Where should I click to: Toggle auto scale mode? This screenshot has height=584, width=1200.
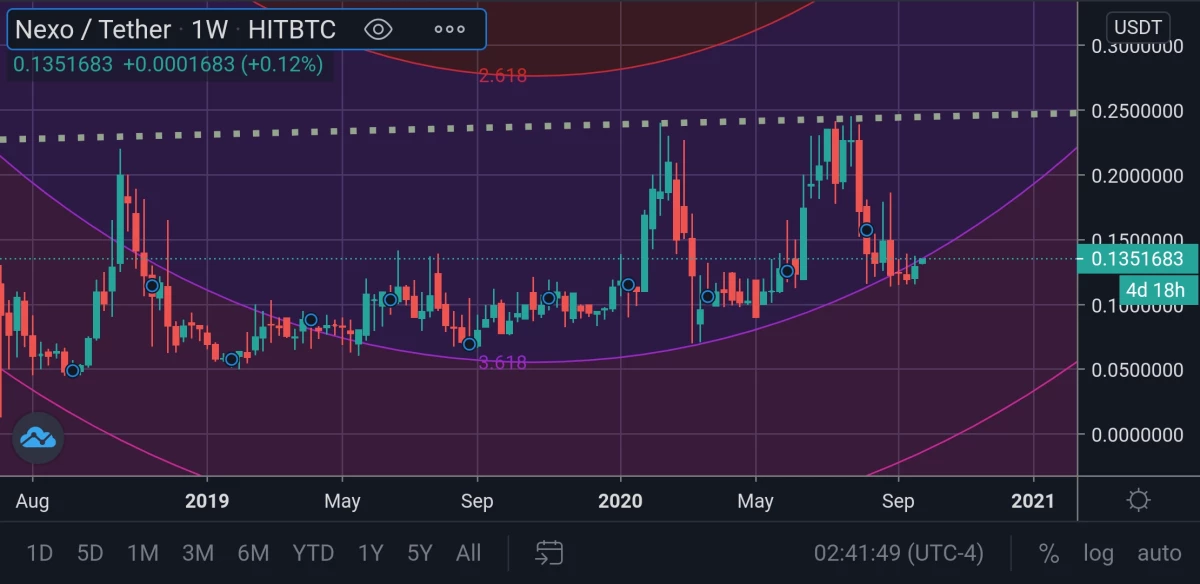(1159, 553)
